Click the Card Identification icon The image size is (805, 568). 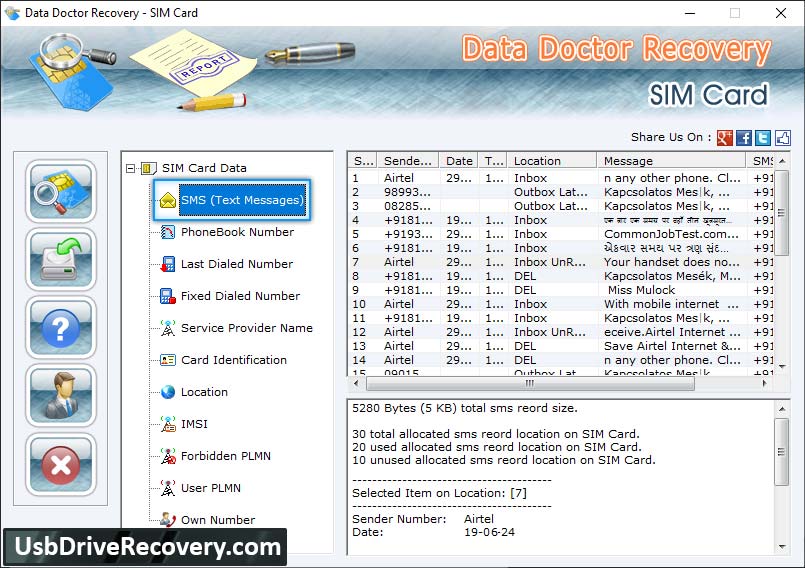point(168,360)
